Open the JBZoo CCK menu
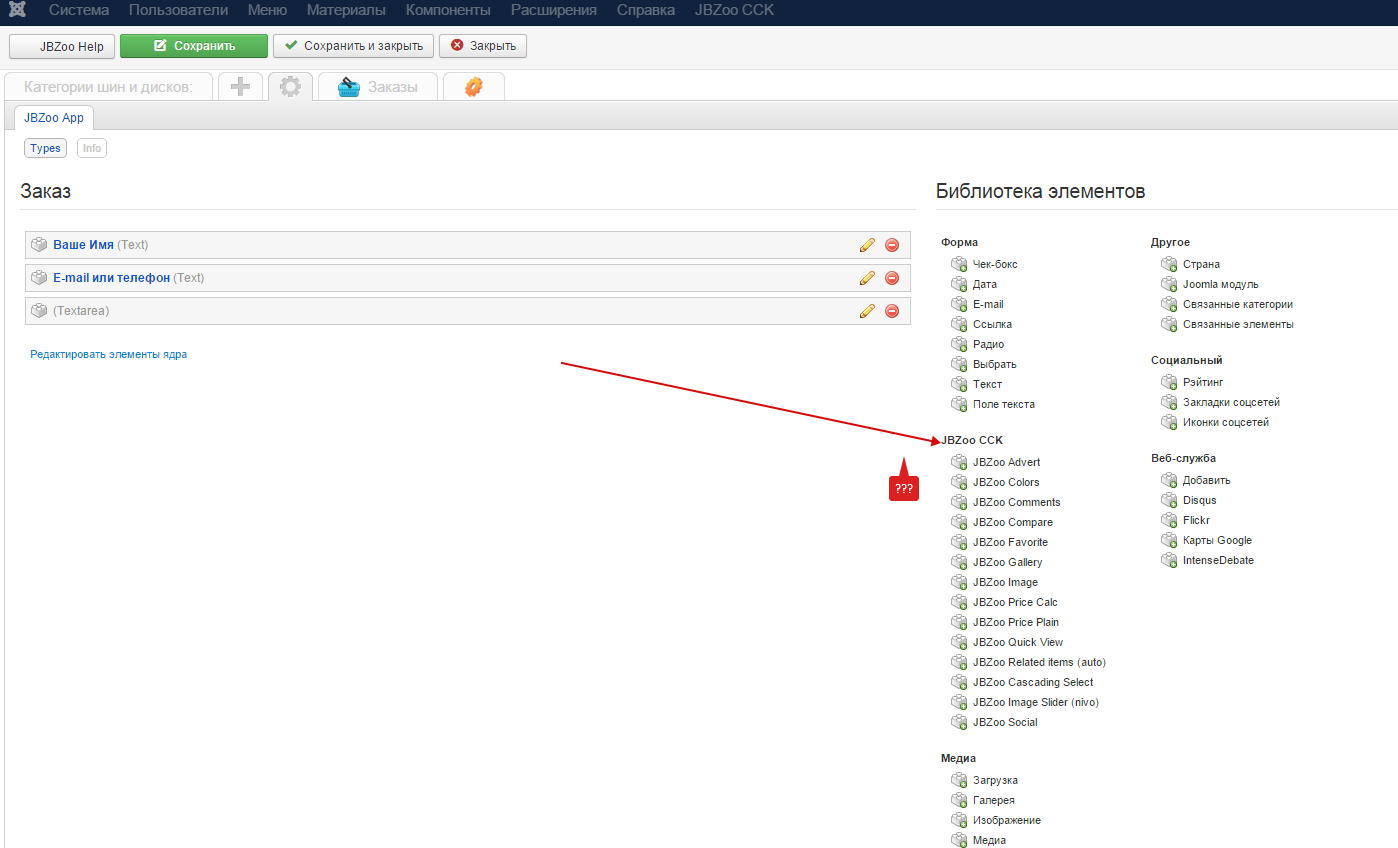This screenshot has width=1398, height=848. click(x=735, y=10)
